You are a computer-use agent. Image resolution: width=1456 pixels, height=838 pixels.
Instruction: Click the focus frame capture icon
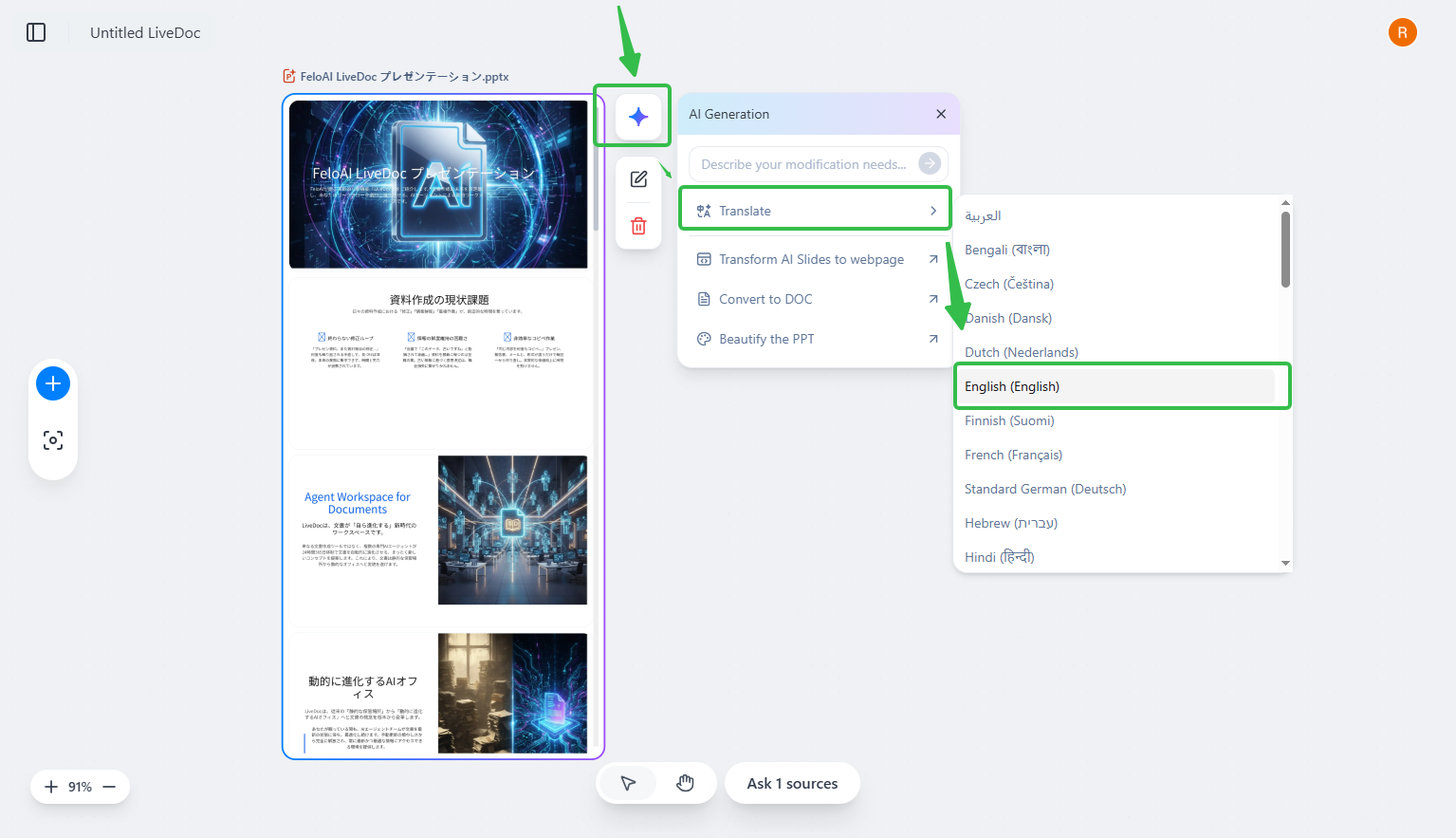(x=53, y=440)
